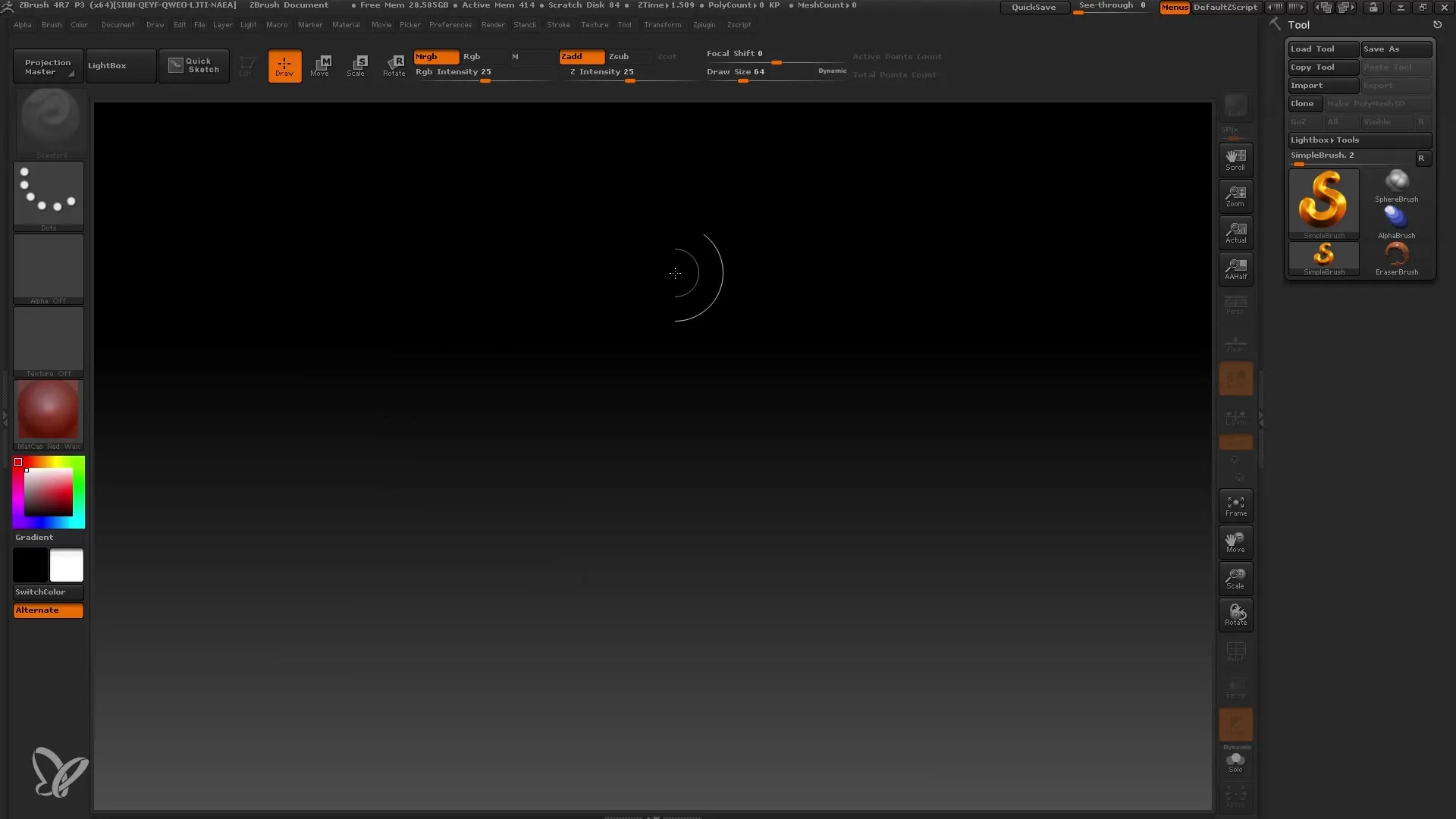The width and height of the screenshot is (1456, 819).
Task: Select the Rotate tool in toolbar
Action: [394, 65]
